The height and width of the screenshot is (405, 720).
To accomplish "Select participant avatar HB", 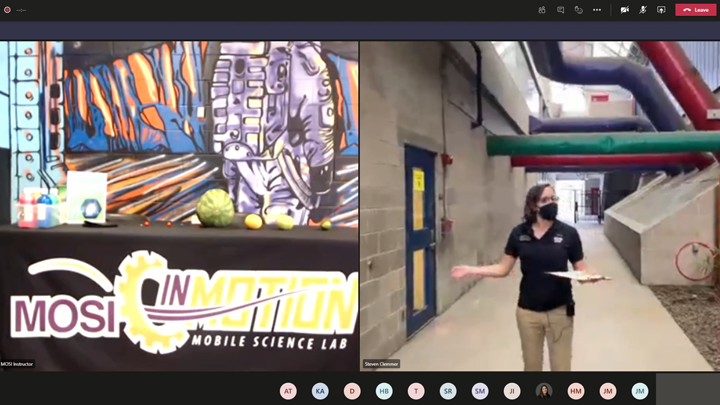I will pos(384,391).
